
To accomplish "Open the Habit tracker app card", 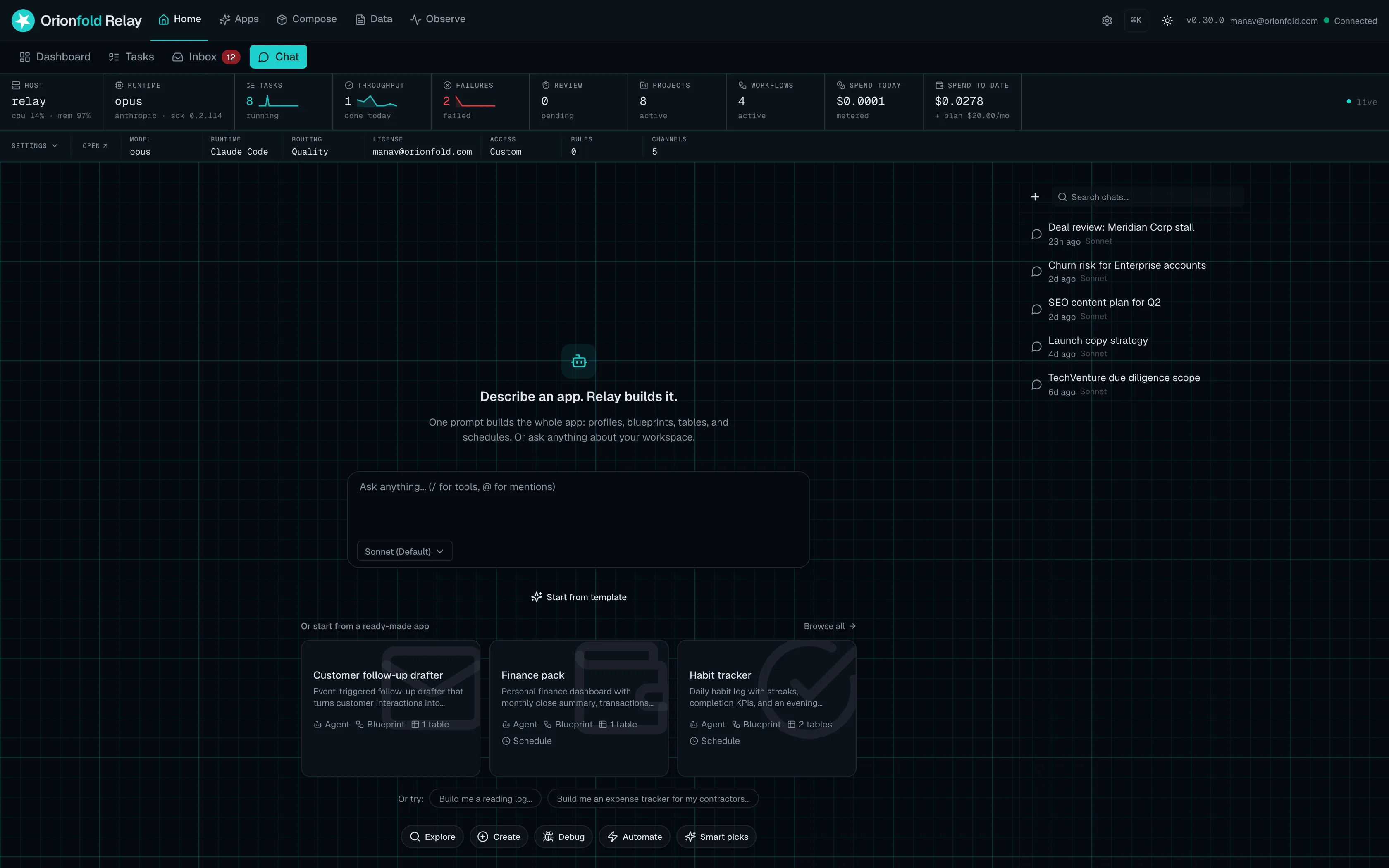I will (767, 708).
